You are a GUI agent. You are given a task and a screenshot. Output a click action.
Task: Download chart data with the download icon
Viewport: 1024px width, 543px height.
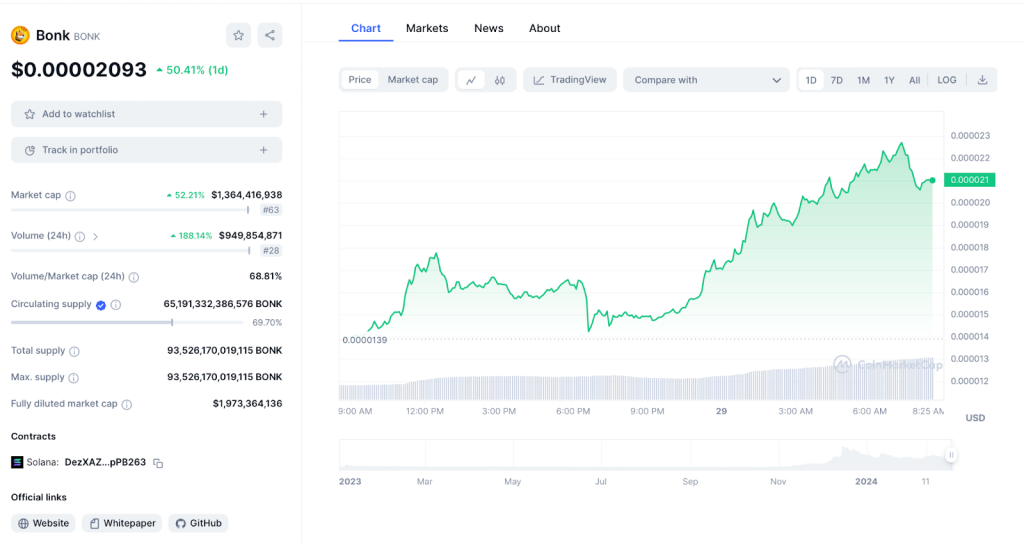click(982, 80)
